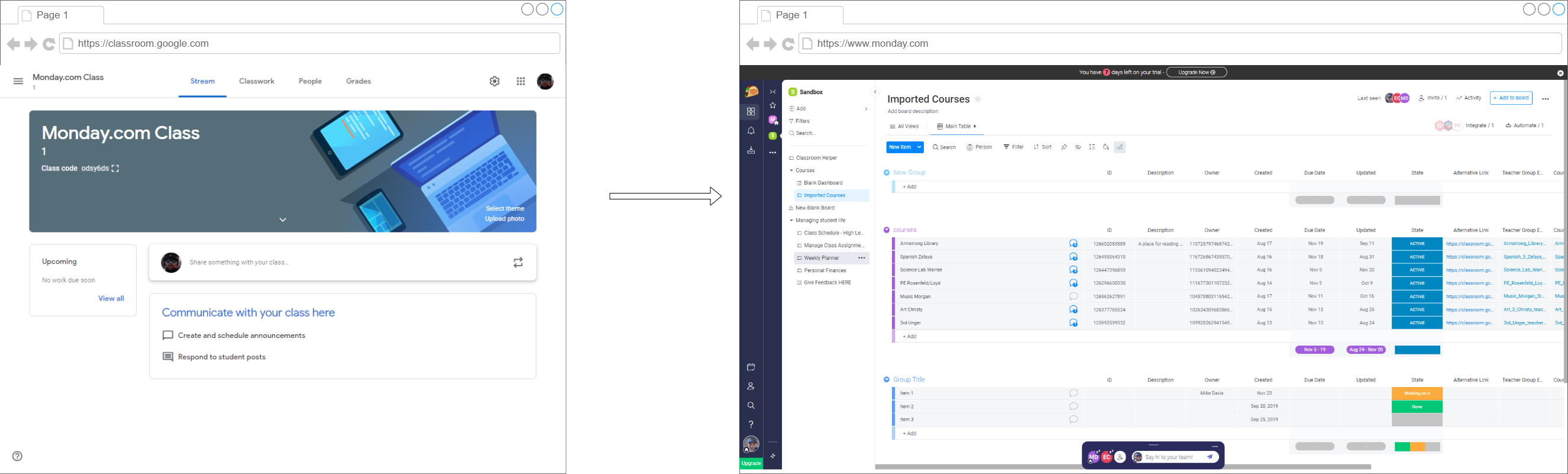Click the conditional coloring paint bucket icon
Viewport: 1568px width, 474px height.
[1106, 147]
